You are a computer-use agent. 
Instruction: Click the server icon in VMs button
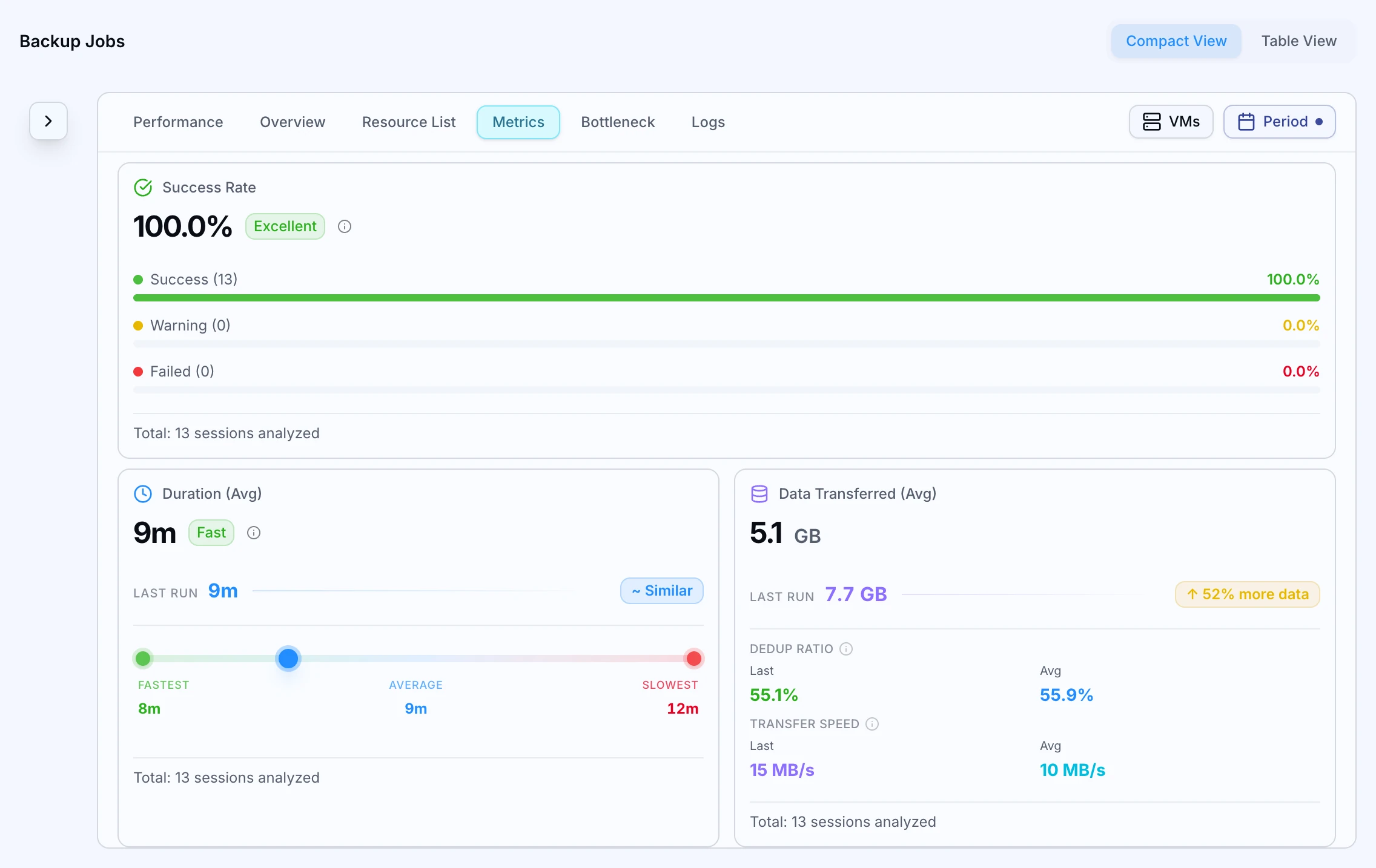point(1151,122)
